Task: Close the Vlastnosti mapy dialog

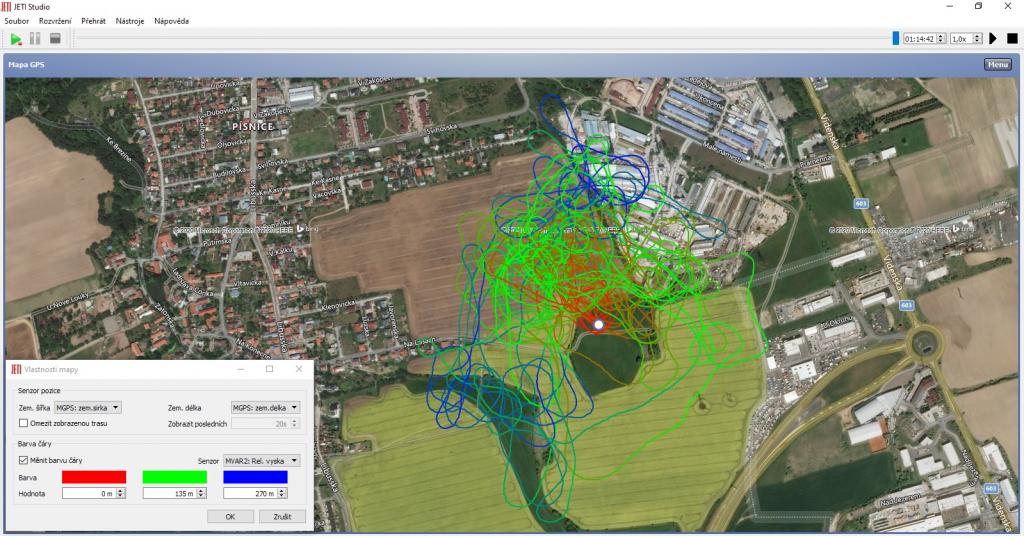Action: [x=298, y=369]
